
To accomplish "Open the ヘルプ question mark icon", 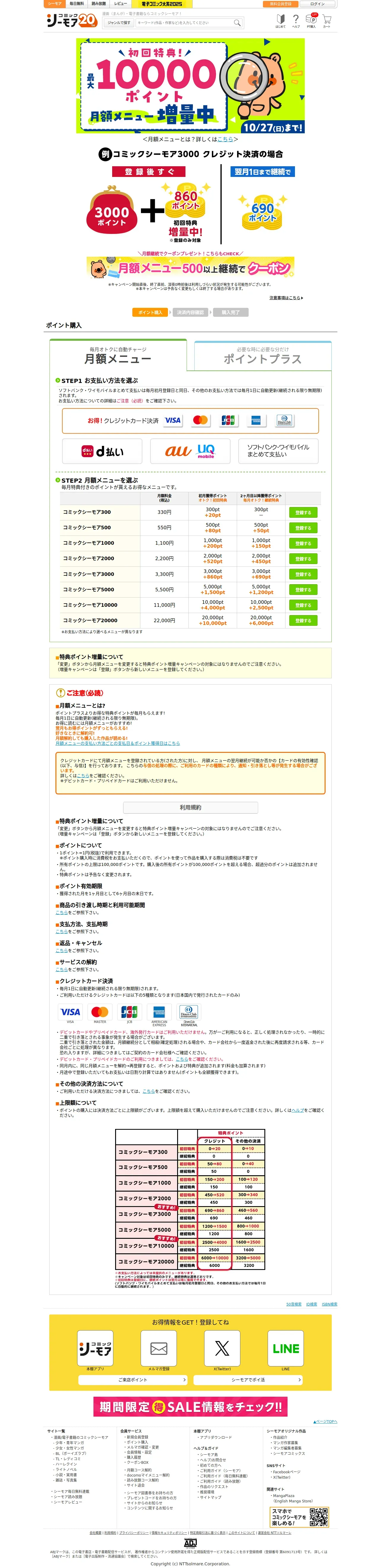I will [296, 21].
